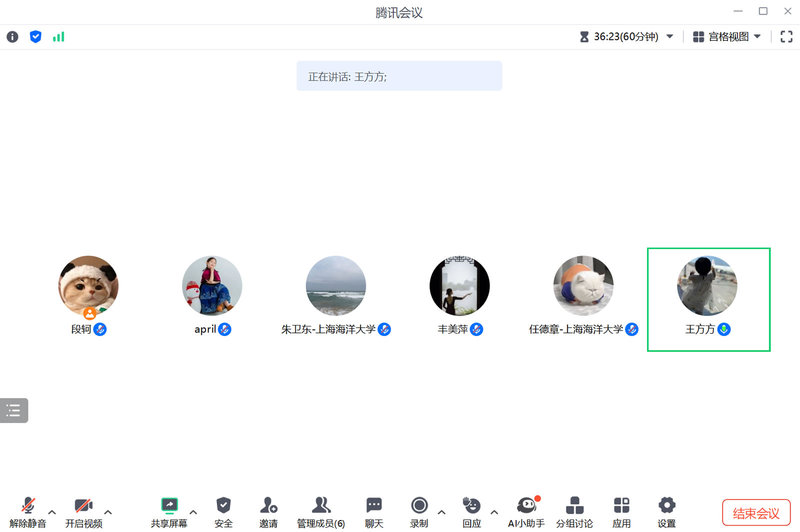Check the green network signal indicator
The image size is (800, 532).
pyautogui.click(x=59, y=37)
